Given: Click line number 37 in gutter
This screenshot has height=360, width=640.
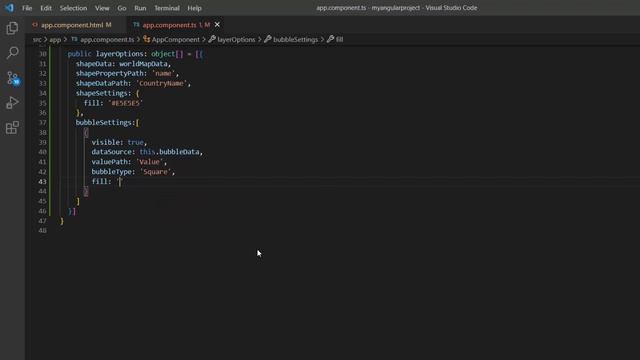Looking at the screenshot, I should pos(42,122).
